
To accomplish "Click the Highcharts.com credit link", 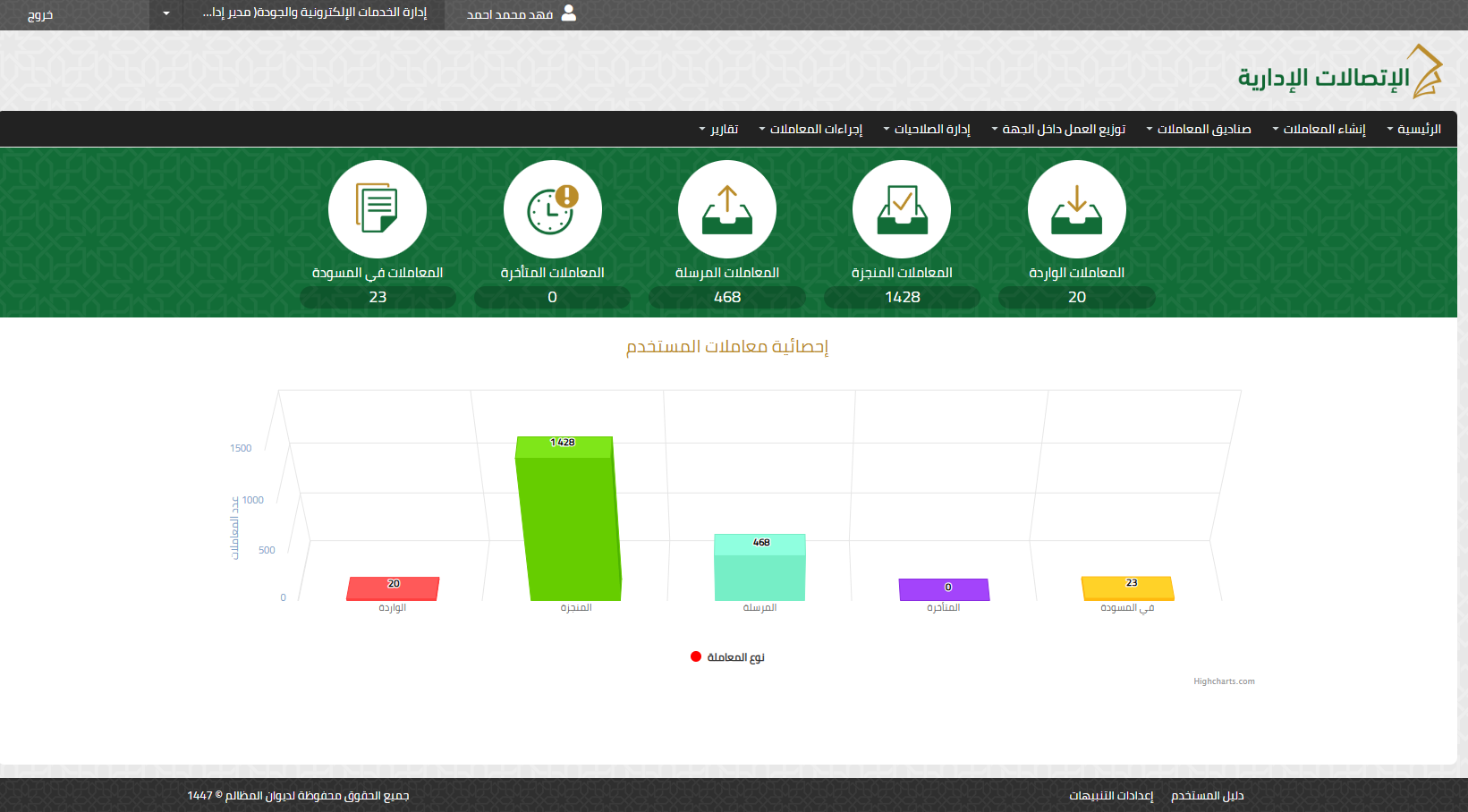I will pyautogui.click(x=1224, y=681).
